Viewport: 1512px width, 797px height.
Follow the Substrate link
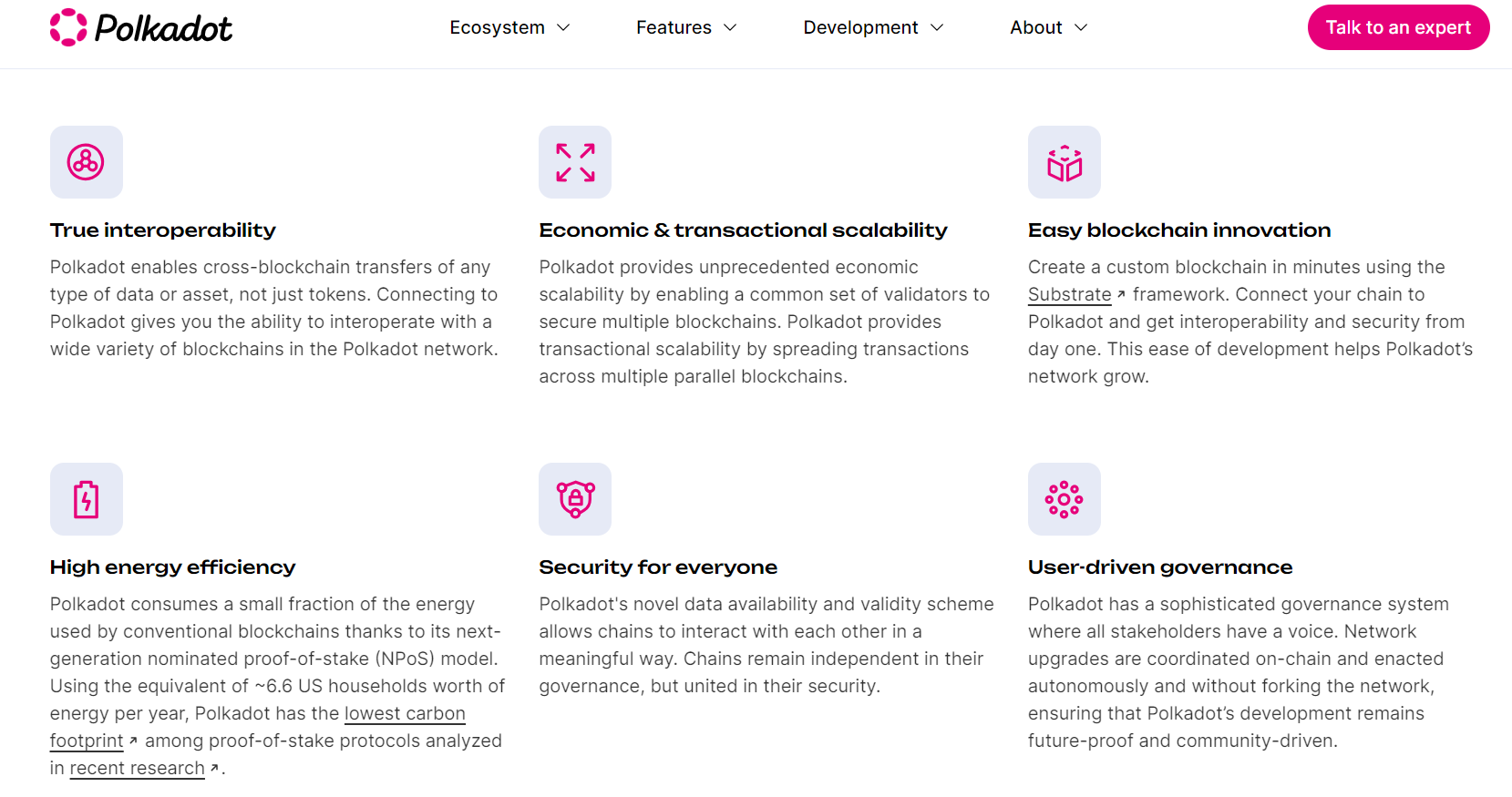[1069, 294]
